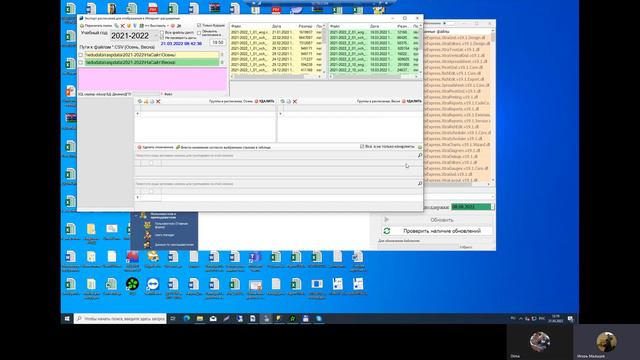Click 'Размер' column header of yellow table
The height and width of the screenshot is (360, 640).
305,26
